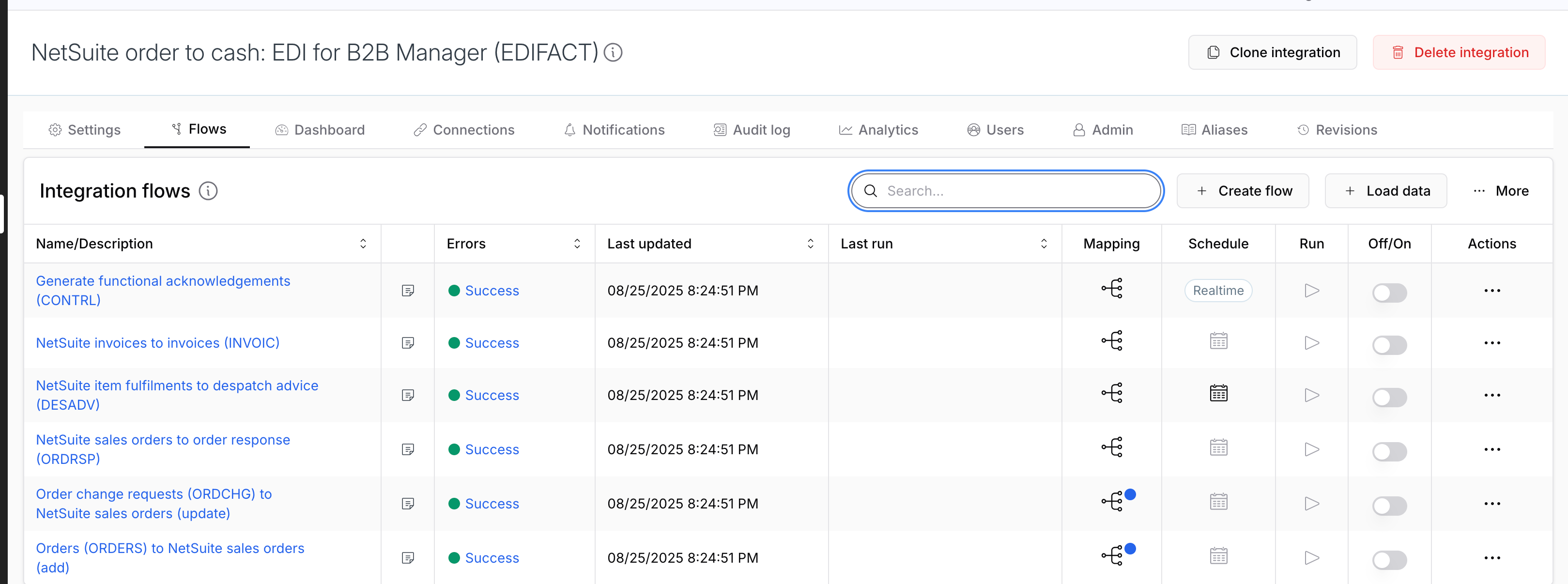This screenshot has width=1568, height=584.
Task: View description note for Generate functional acknowledgements (CONTRL)
Action: tap(408, 291)
